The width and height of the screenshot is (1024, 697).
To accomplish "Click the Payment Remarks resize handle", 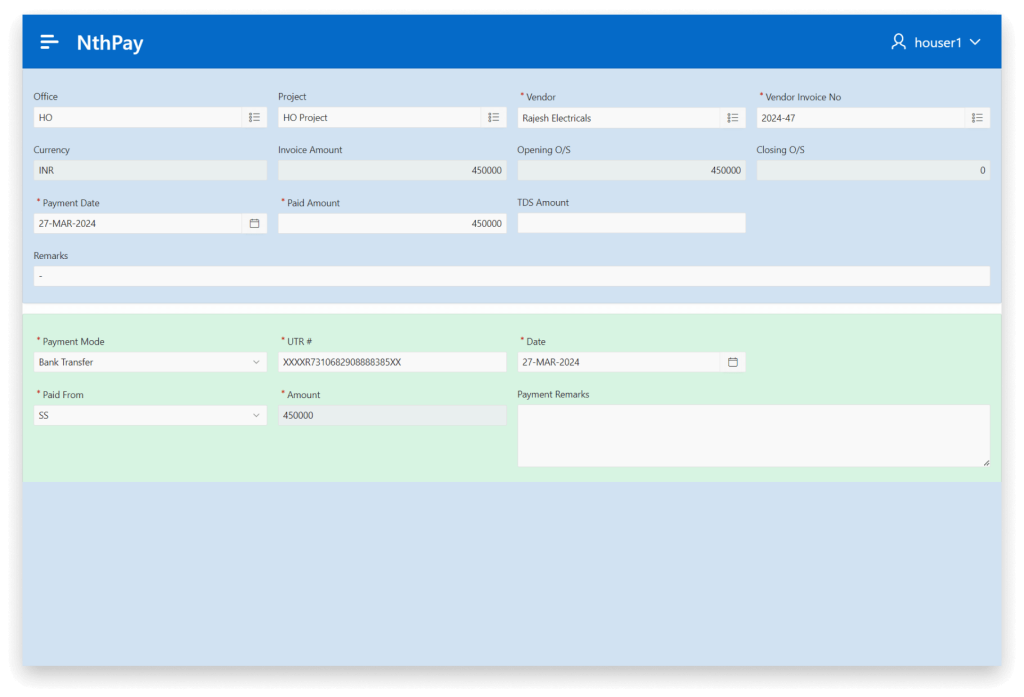I will tap(985, 462).
